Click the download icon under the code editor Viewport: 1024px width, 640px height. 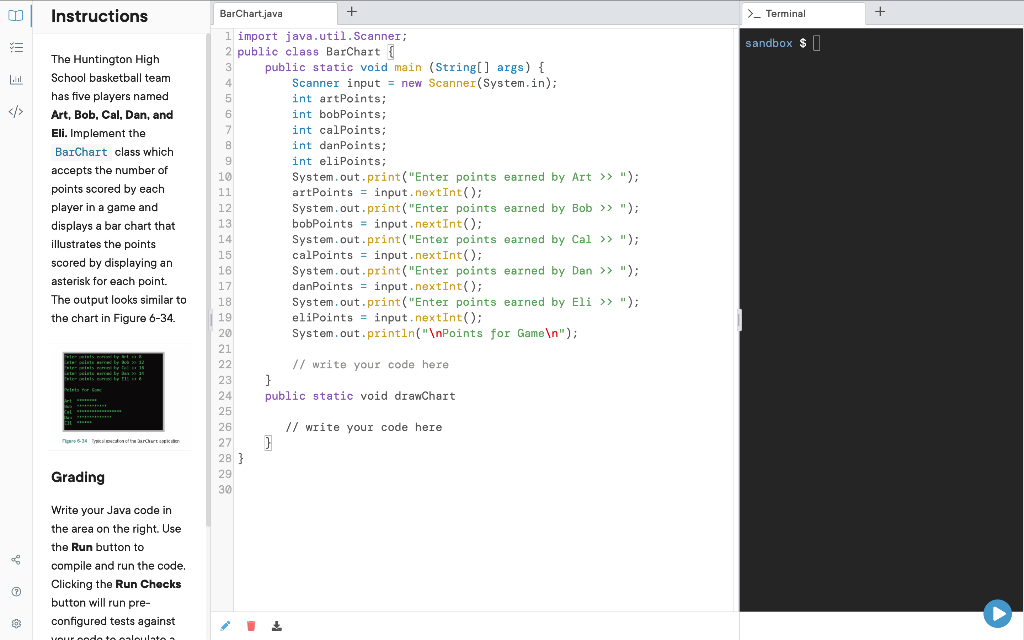[x=276, y=625]
